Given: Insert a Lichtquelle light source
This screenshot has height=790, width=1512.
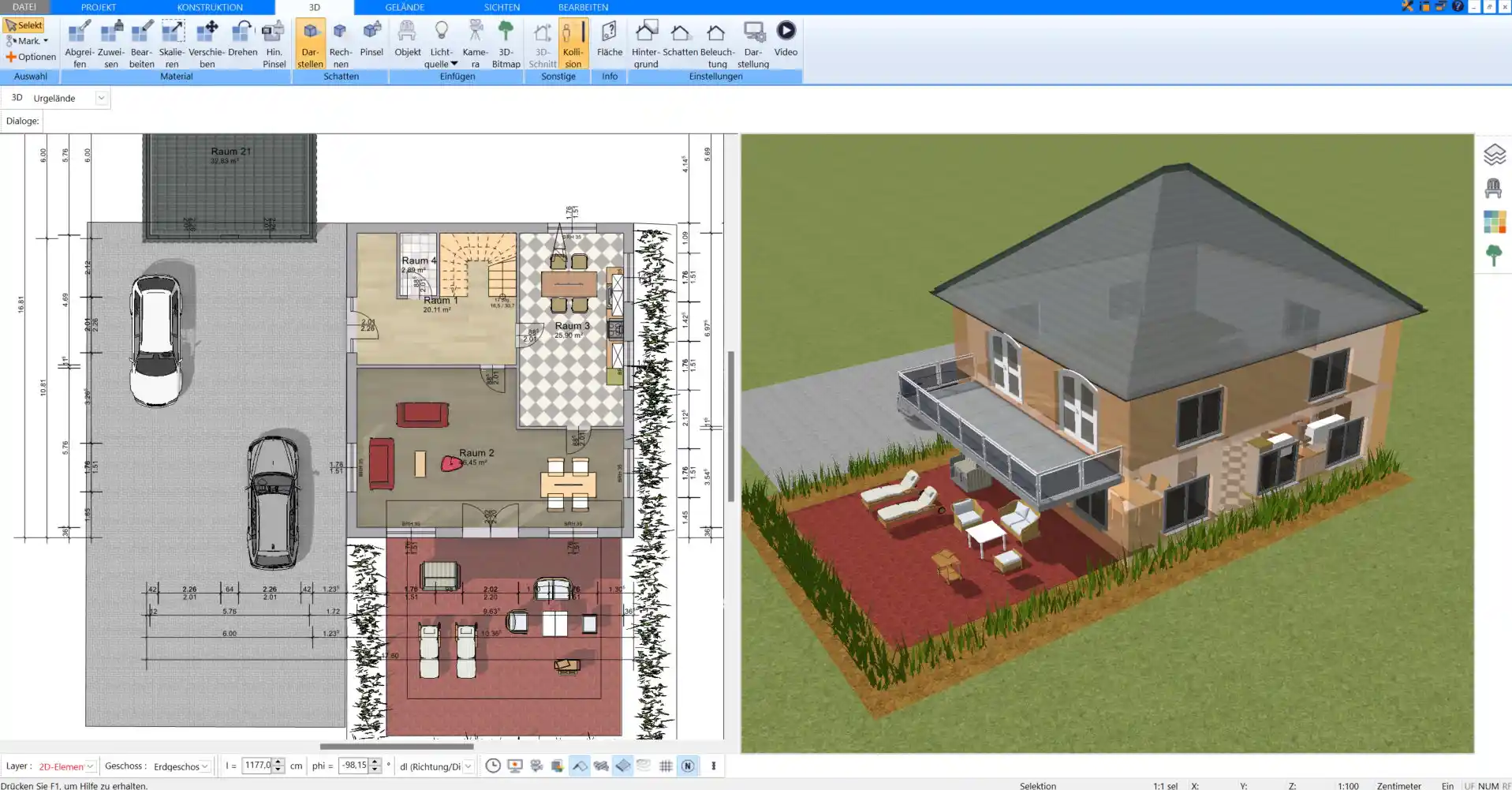Looking at the screenshot, I should (440, 36).
